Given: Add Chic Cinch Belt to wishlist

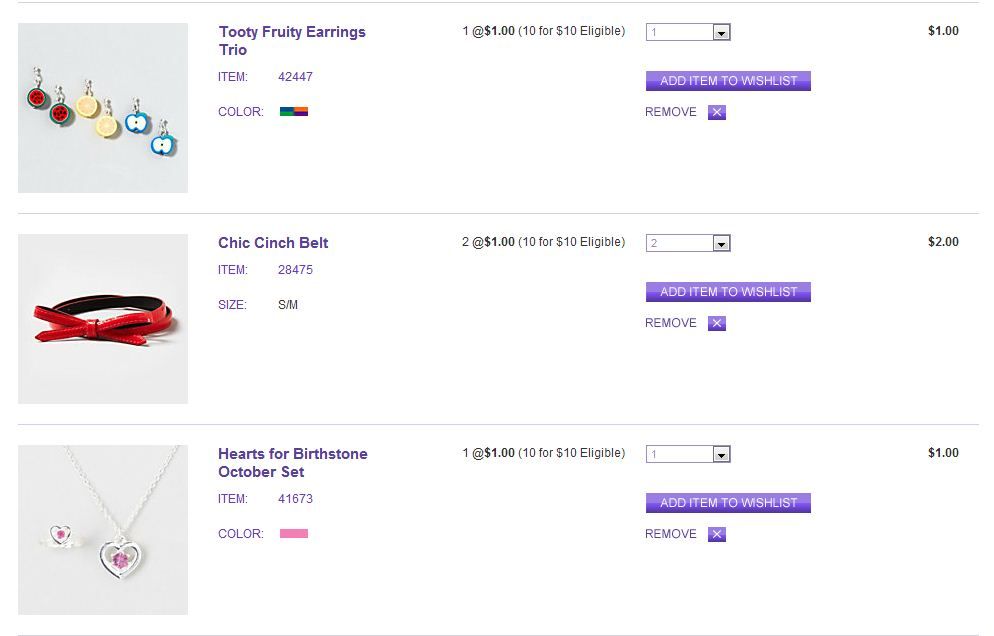Looking at the screenshot, I should (x=728, y=292).
